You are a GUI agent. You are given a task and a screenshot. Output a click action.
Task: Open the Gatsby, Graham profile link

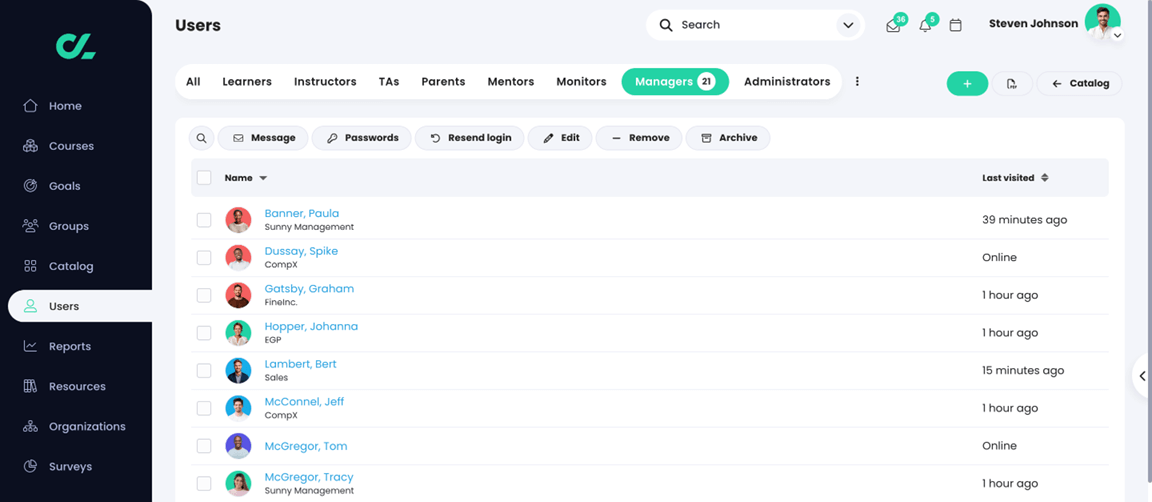(x=309, y=289)
